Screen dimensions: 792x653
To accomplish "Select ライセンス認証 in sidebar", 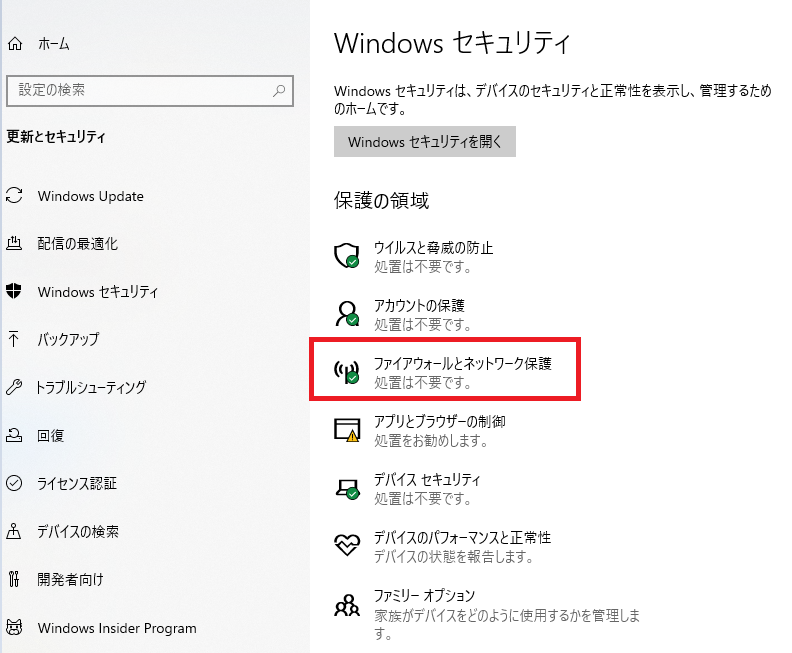I will point(77,483).
